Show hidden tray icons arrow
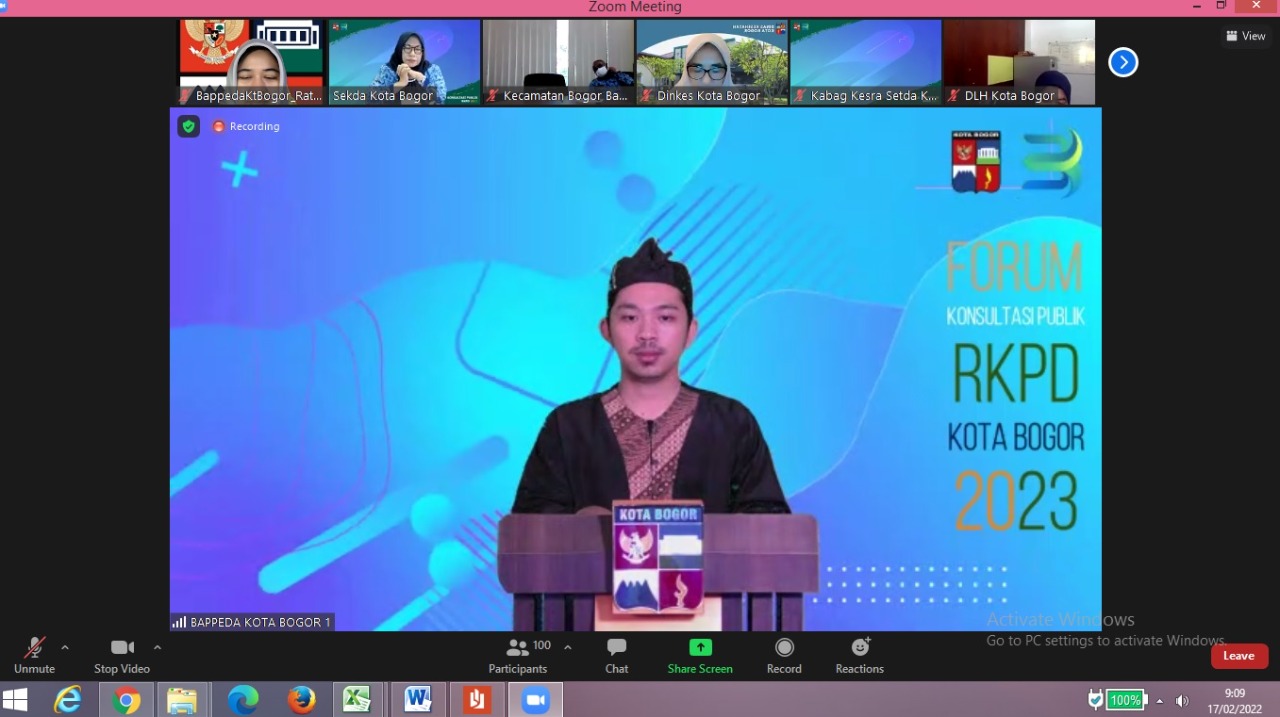This screenshot has width=1280, height=717. 1160,701
